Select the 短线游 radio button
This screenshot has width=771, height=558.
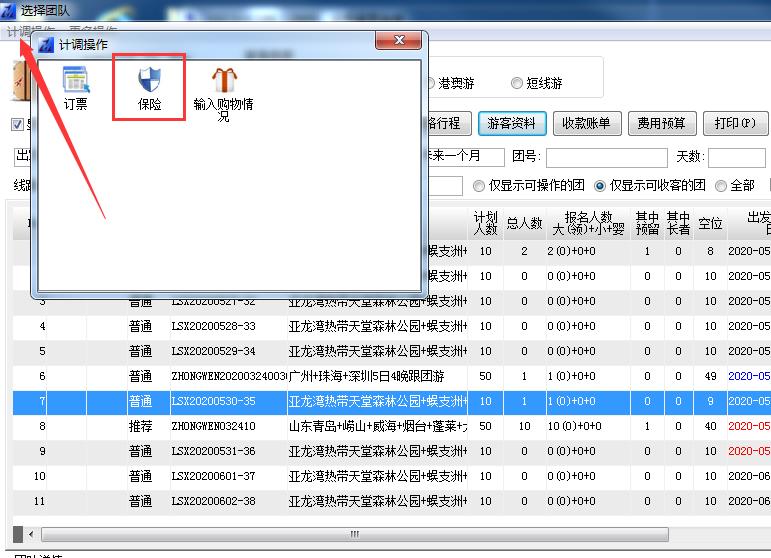tap(517, 84)
